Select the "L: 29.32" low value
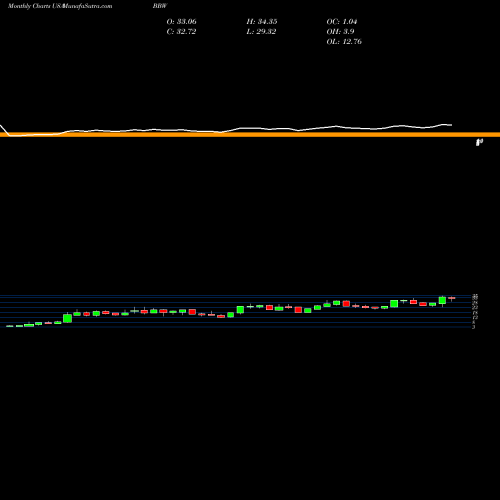This screenshot has height=500, width=500. 261,31
